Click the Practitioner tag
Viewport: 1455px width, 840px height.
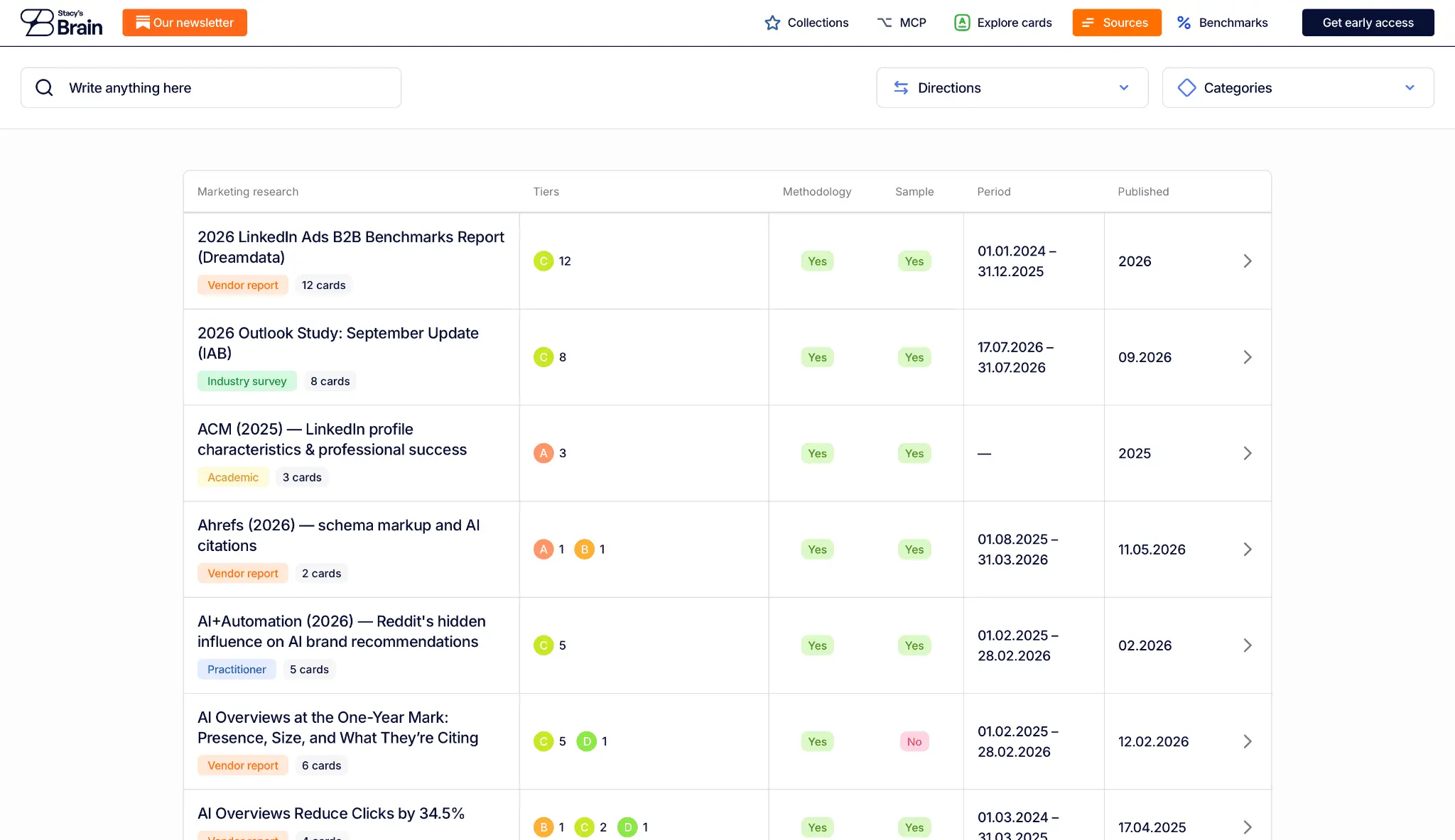click(237, 670)
